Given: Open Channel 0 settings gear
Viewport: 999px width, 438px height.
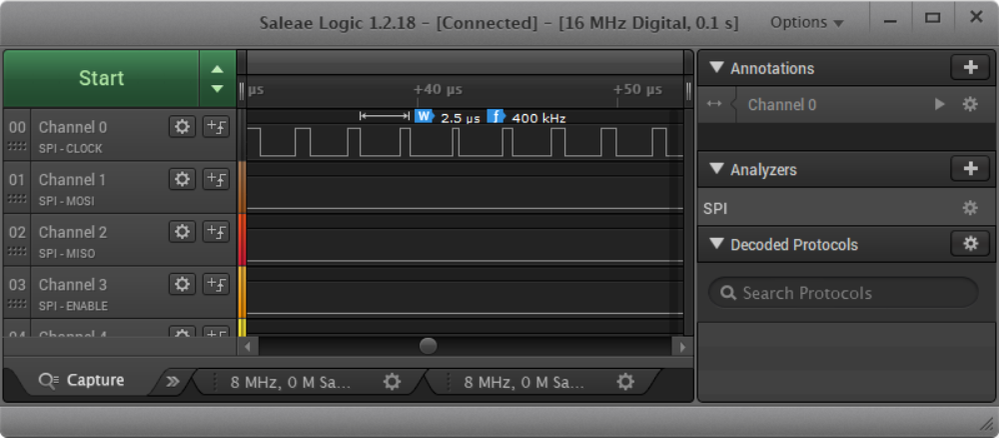Looking at the screenshot, I should [182, 126].
